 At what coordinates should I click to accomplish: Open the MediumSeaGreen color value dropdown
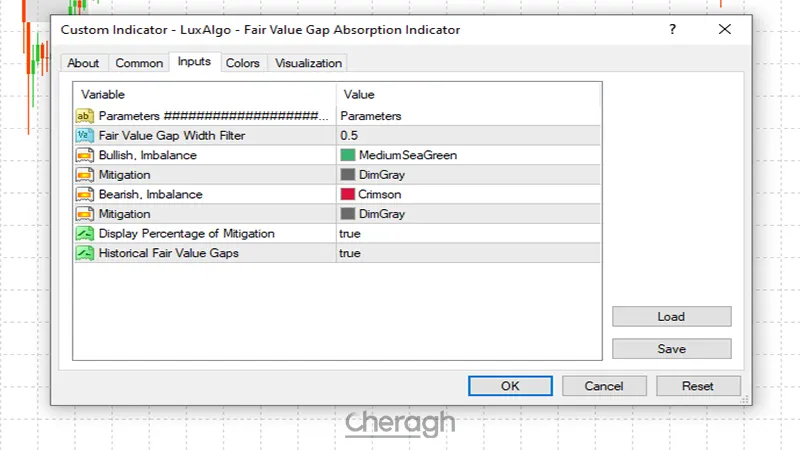(468, 155)
